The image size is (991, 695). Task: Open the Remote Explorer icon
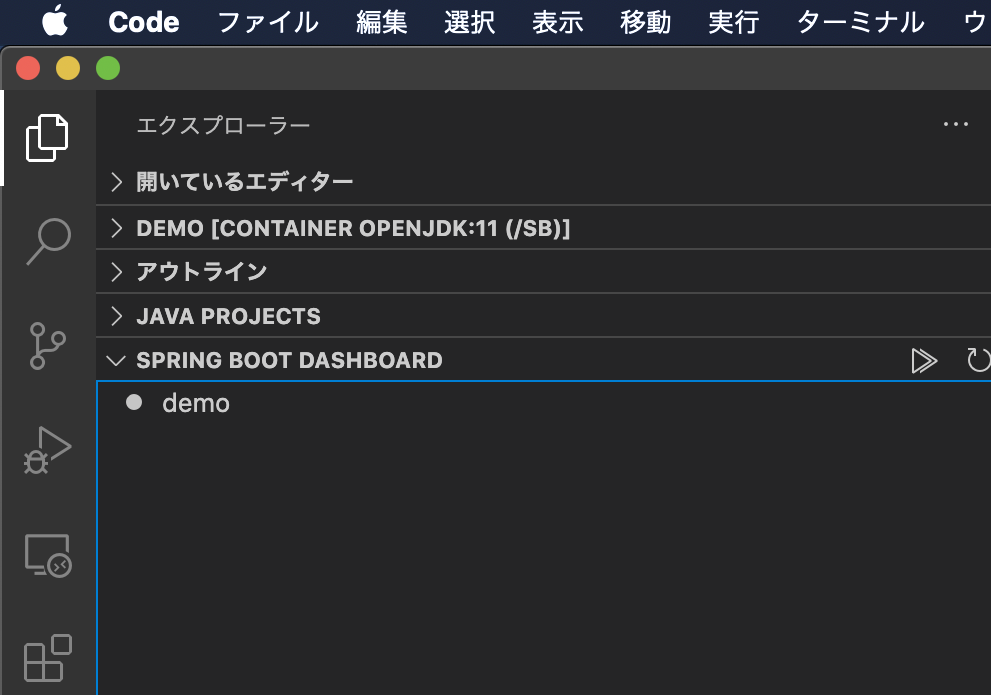click(x=48, y=555)
